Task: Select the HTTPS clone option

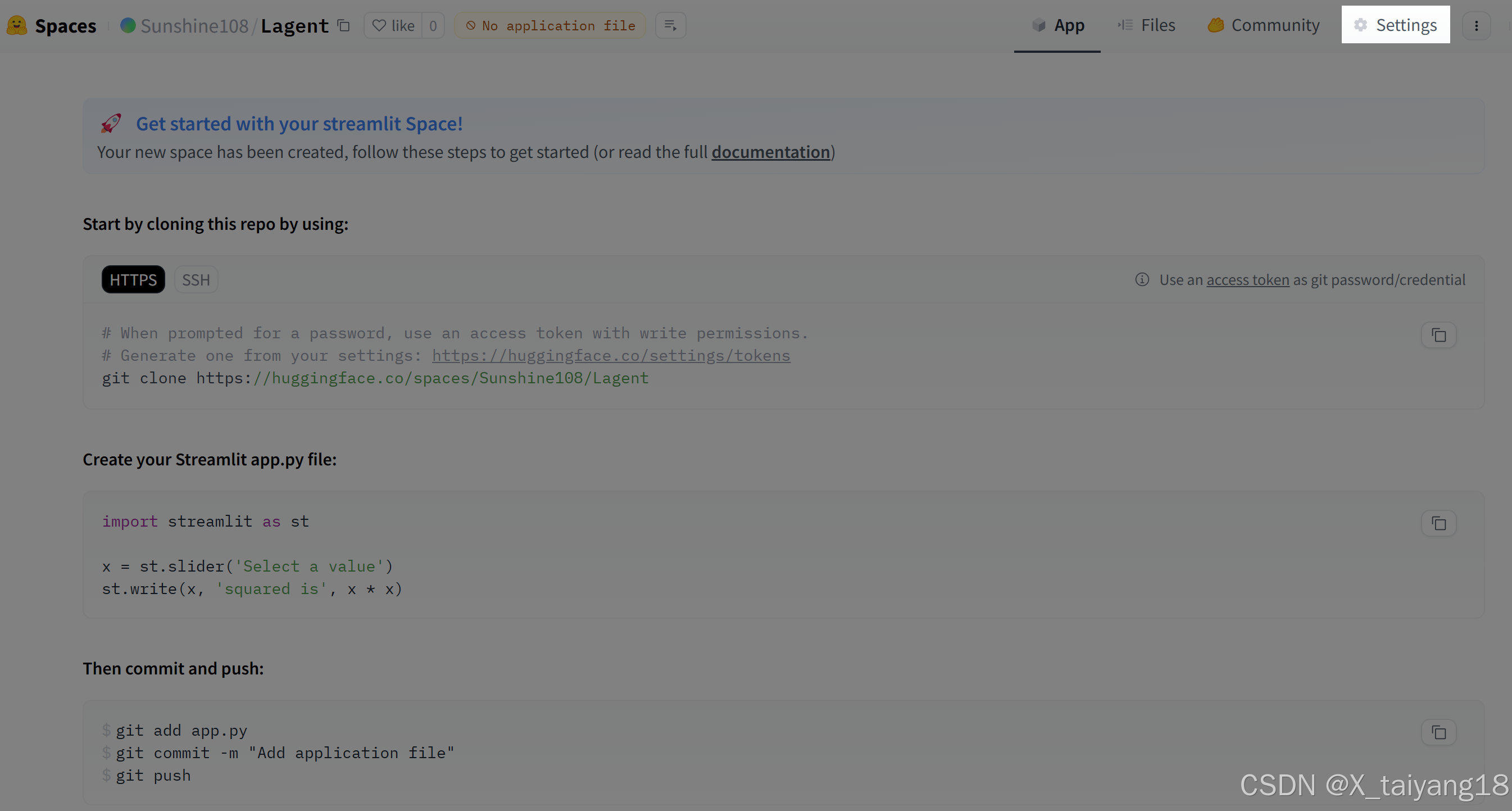Action: (x=133, y=279)
